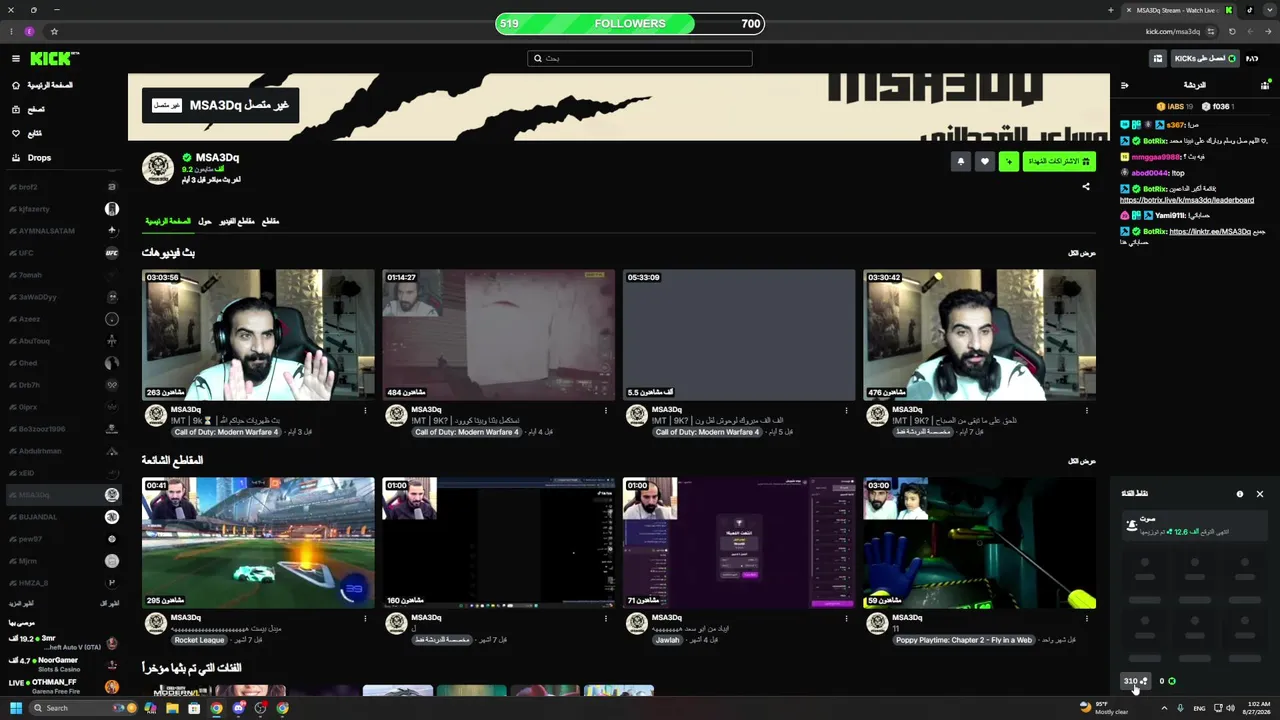
Task: Open the 05:33:09 stream video thumbnail
Action: tap(739, 335)
